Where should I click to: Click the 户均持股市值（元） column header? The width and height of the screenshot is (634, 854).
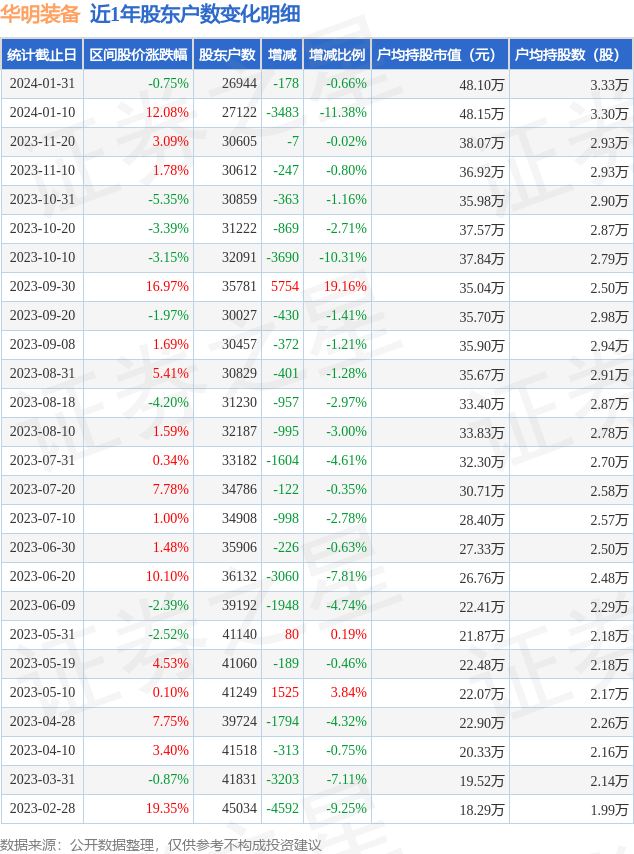point(440,55)
